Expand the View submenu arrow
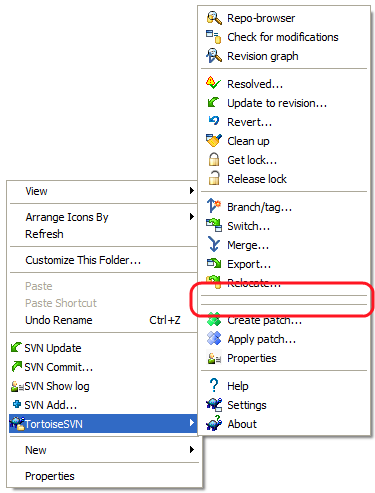The height and width of the screenshot is (493, 375). coord(192,190)
